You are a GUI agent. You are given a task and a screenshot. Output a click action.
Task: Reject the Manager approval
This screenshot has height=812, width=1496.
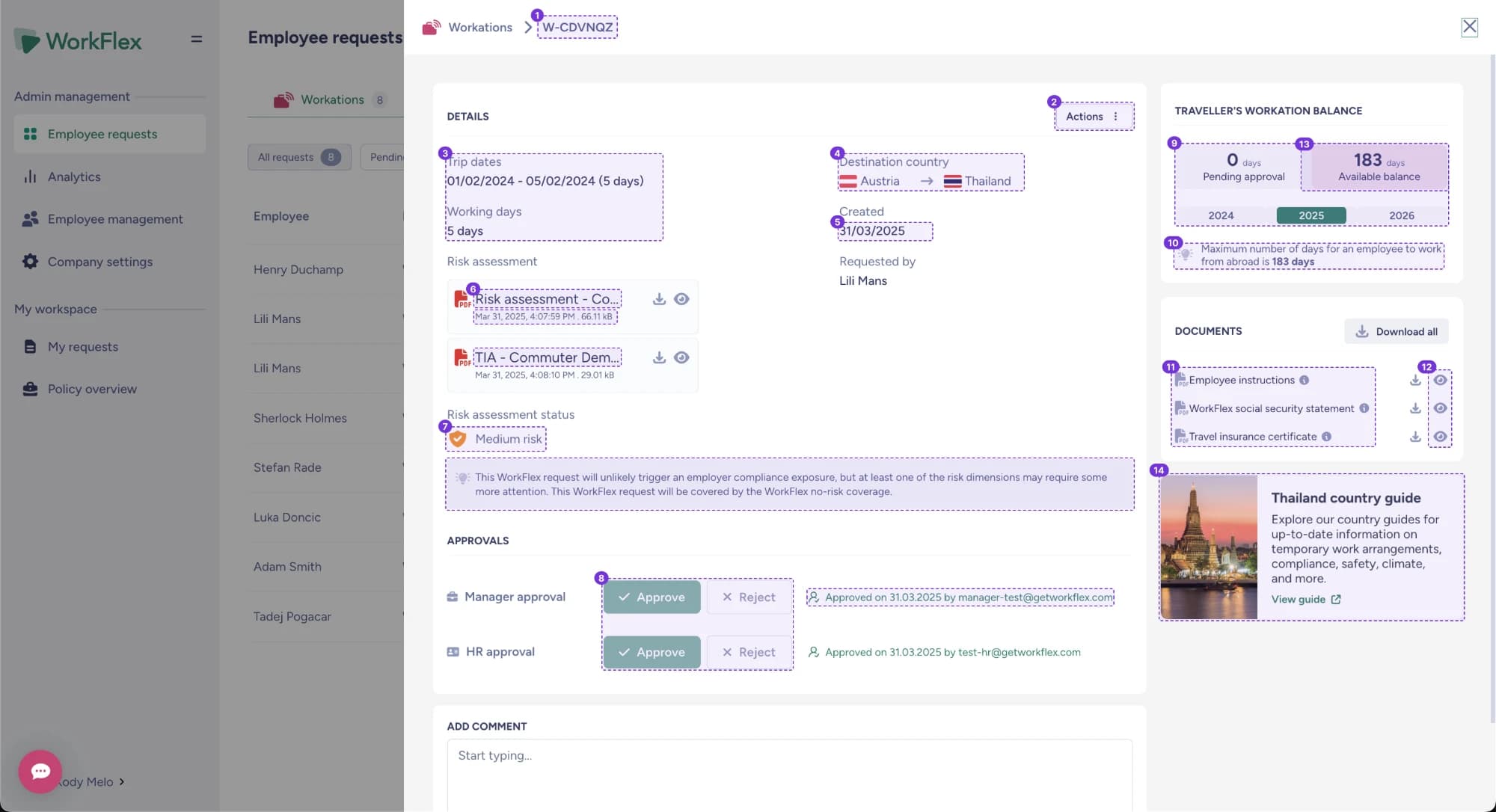[749, 597]
